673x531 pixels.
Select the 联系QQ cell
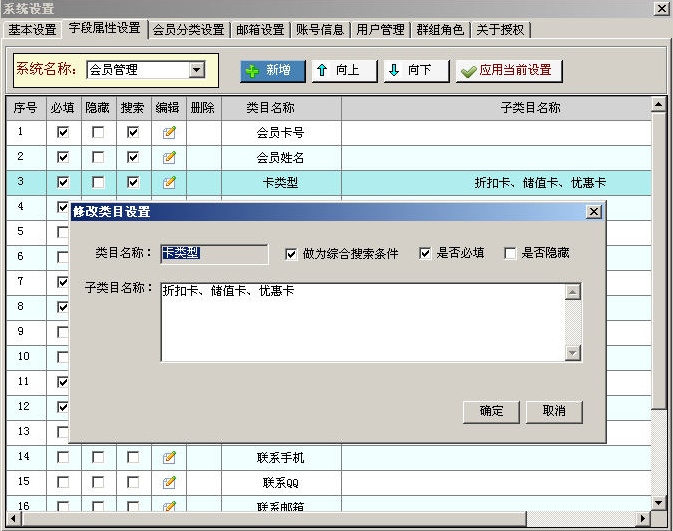(281, 482)
